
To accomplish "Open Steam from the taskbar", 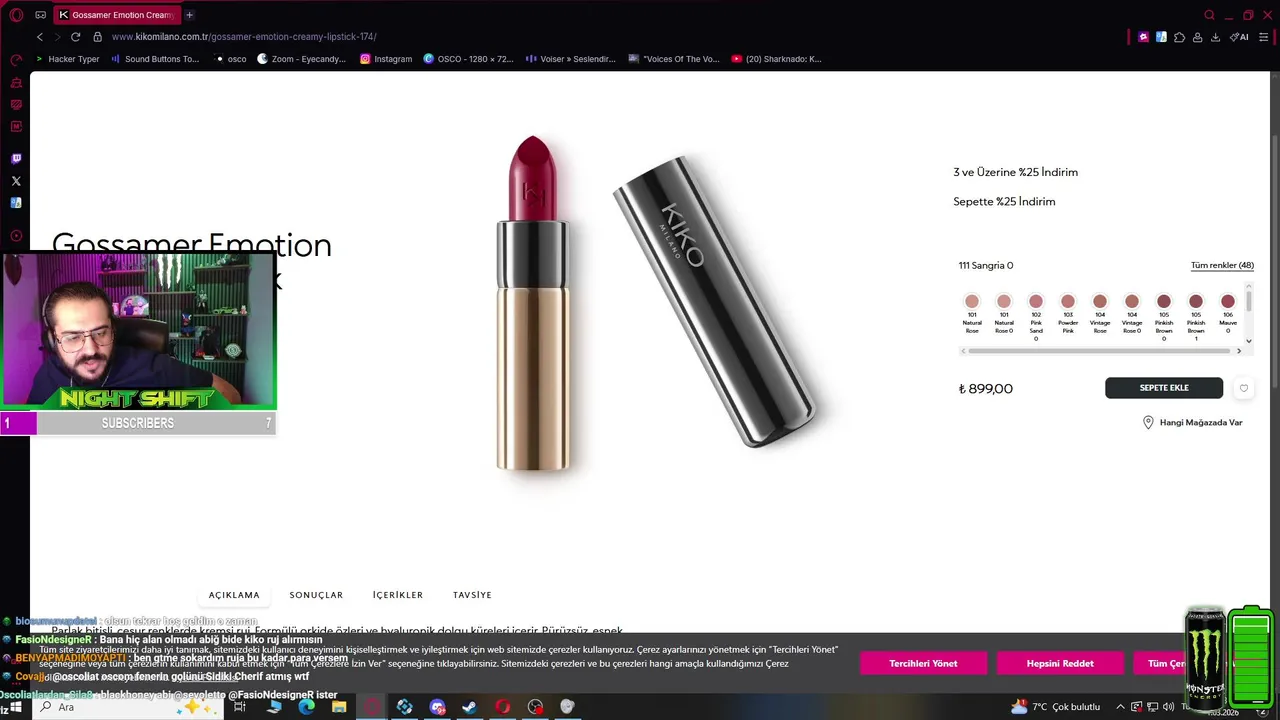I will coord(469,707).
